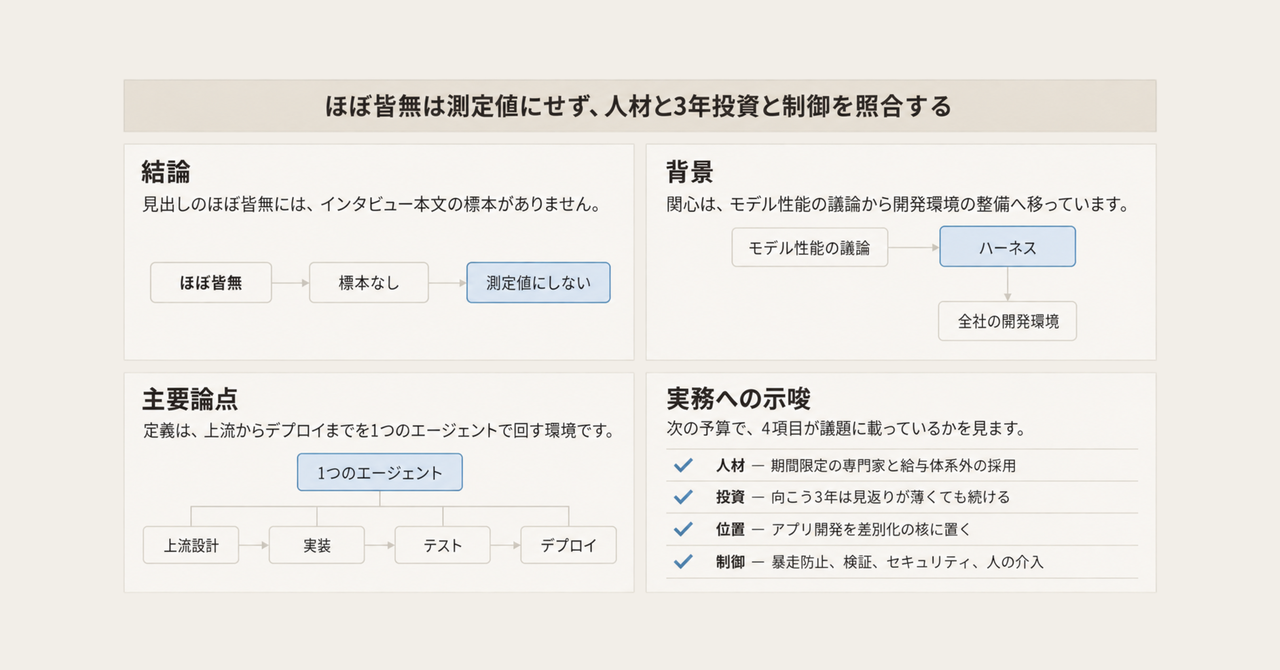This screenshot has height=670, width=1280.
Task: Select the デプロイ box
Action: pyautogui.click(x=569, y=545)
